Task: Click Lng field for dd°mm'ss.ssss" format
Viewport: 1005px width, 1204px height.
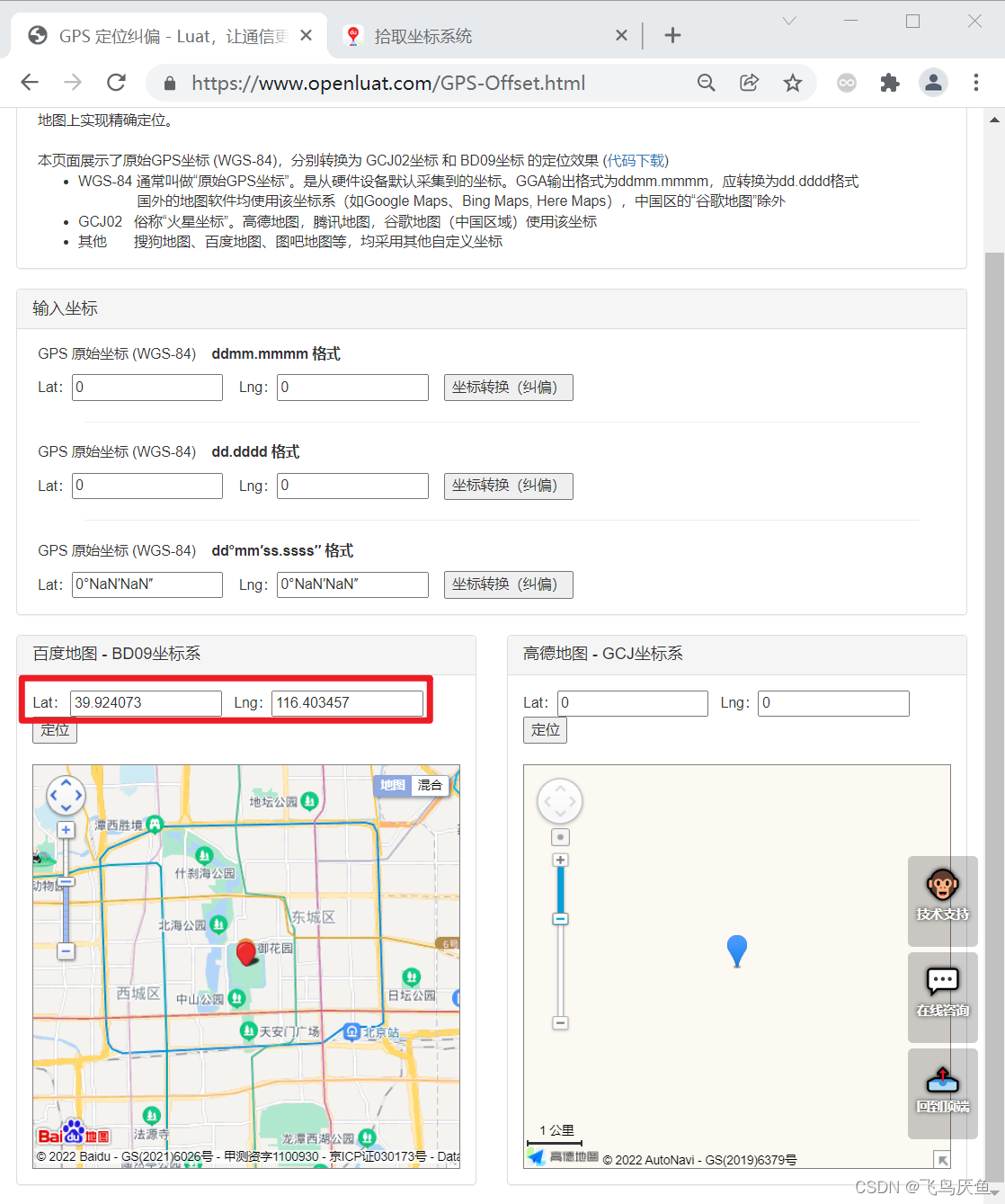Action: tap(352, 584)
